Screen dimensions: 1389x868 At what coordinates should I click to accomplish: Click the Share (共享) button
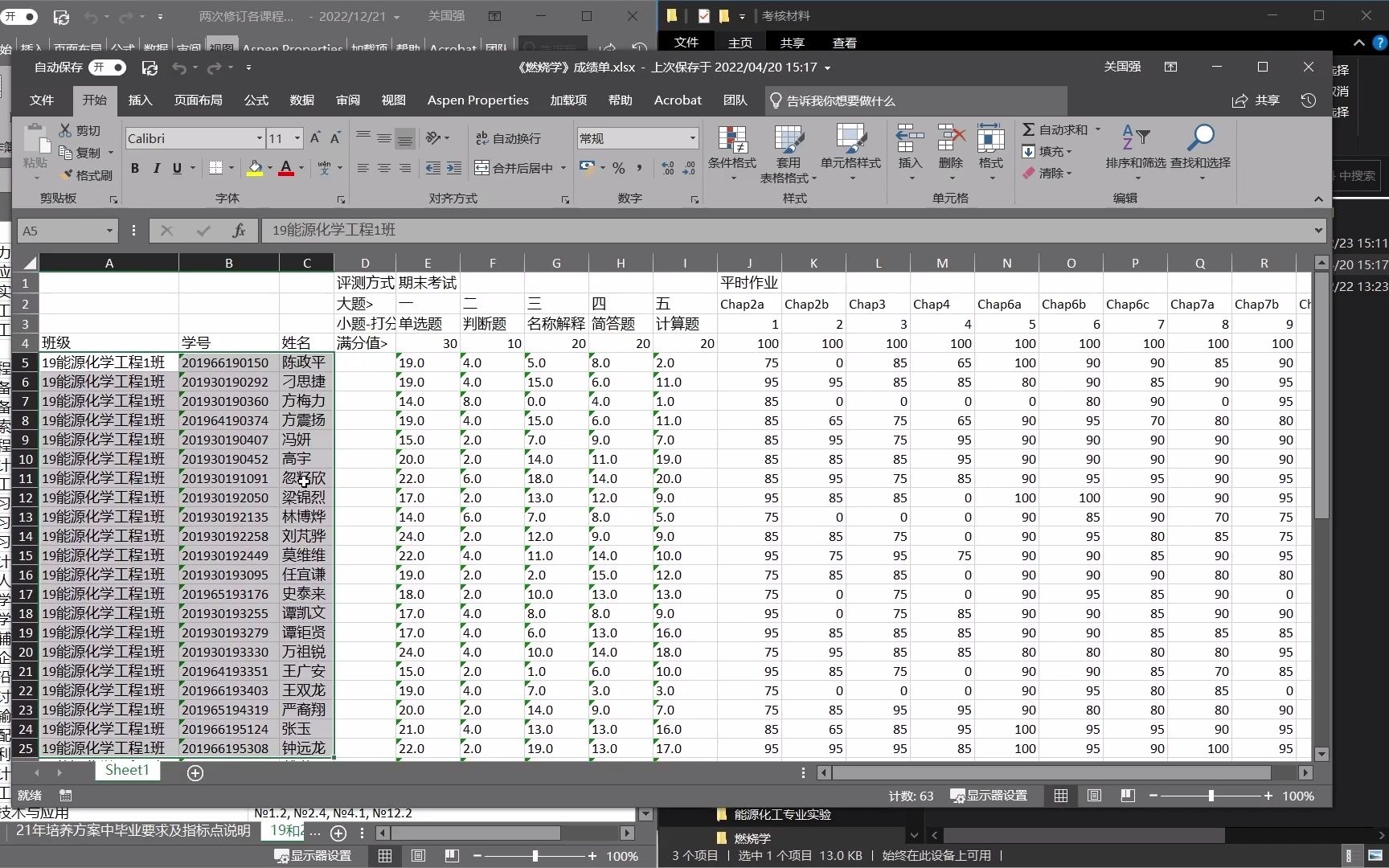point(1256,100)
